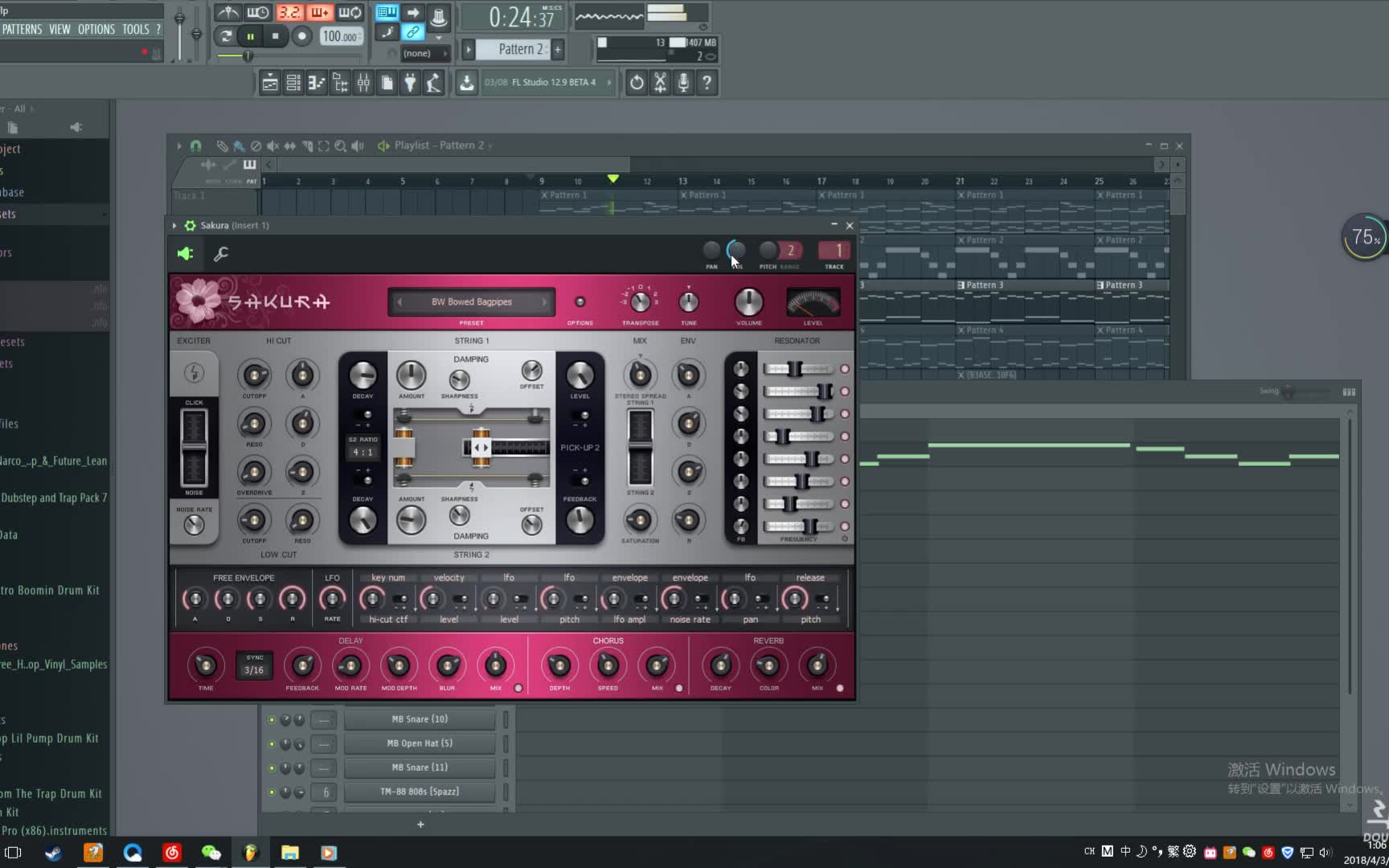
Task: Open the Zoom tool in the Playlist
Action: tap(340, 146)
